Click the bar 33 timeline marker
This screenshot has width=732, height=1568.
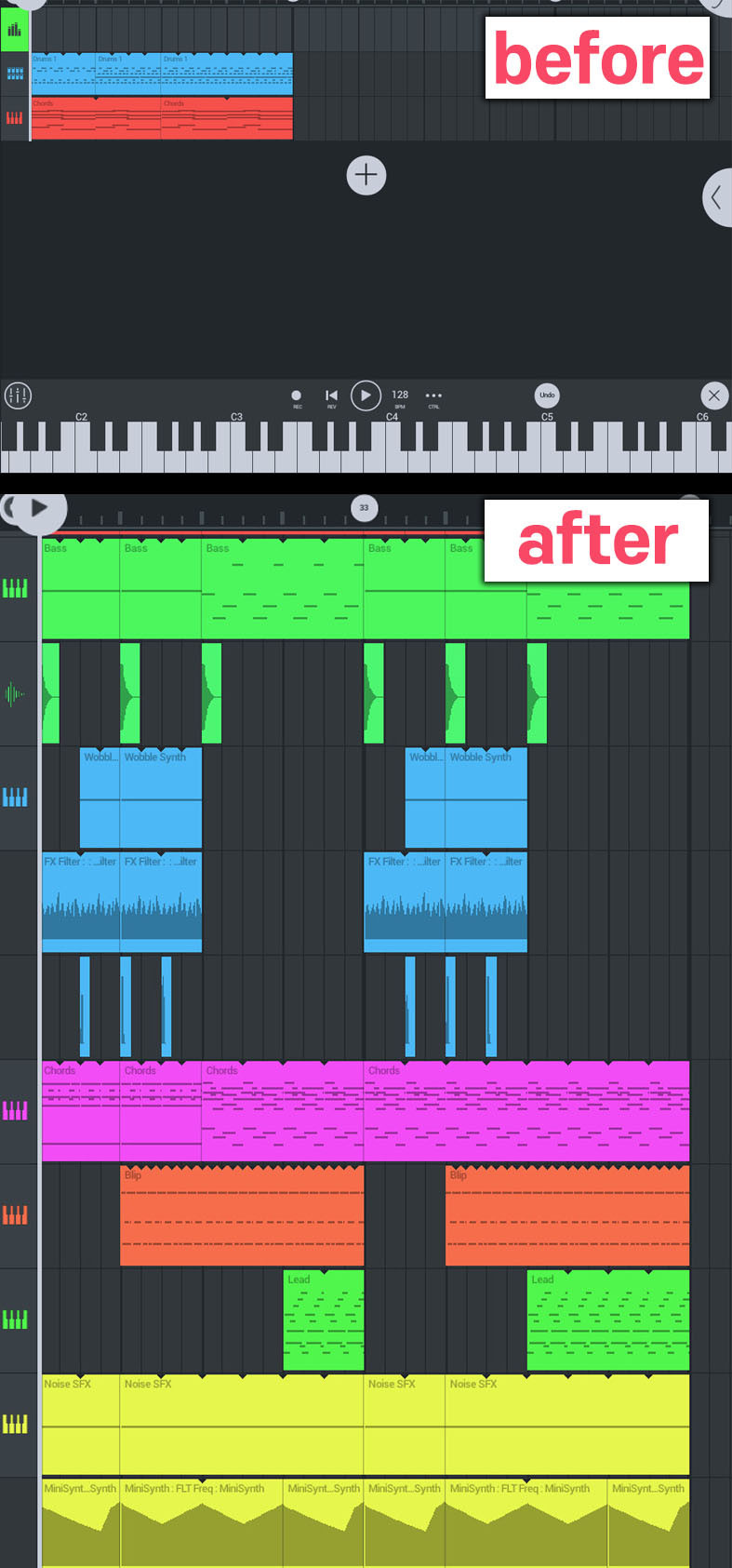coord(364,507)
